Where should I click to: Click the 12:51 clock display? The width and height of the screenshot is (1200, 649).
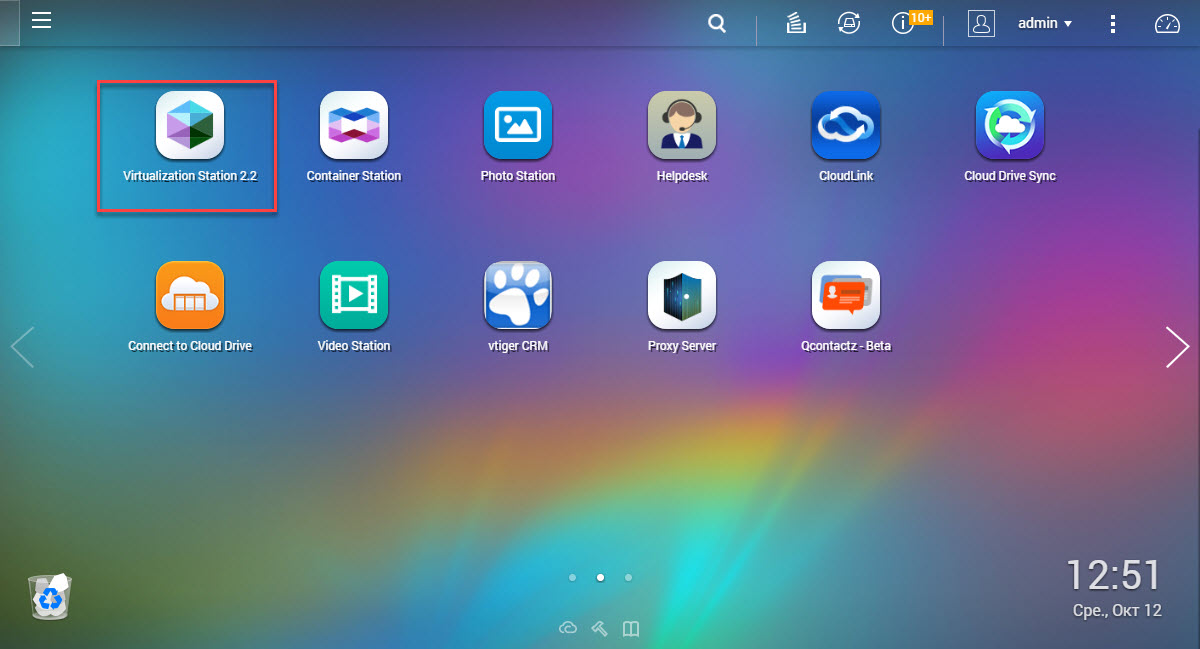1114,576
